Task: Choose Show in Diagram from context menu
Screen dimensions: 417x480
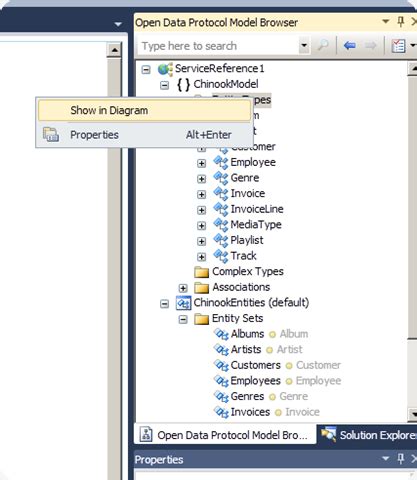Action: tap(144, 110)
